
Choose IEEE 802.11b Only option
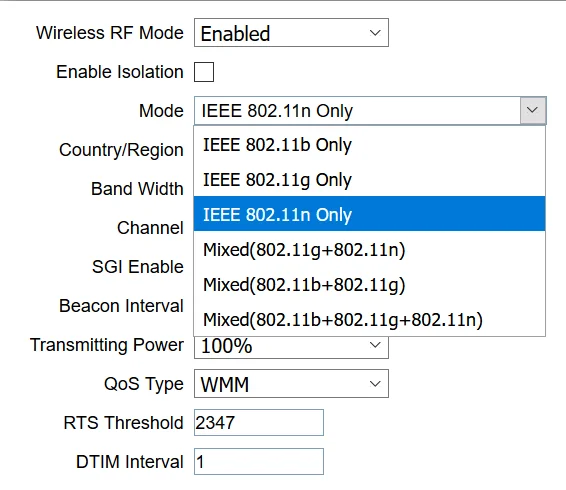(x=369, y=144)
